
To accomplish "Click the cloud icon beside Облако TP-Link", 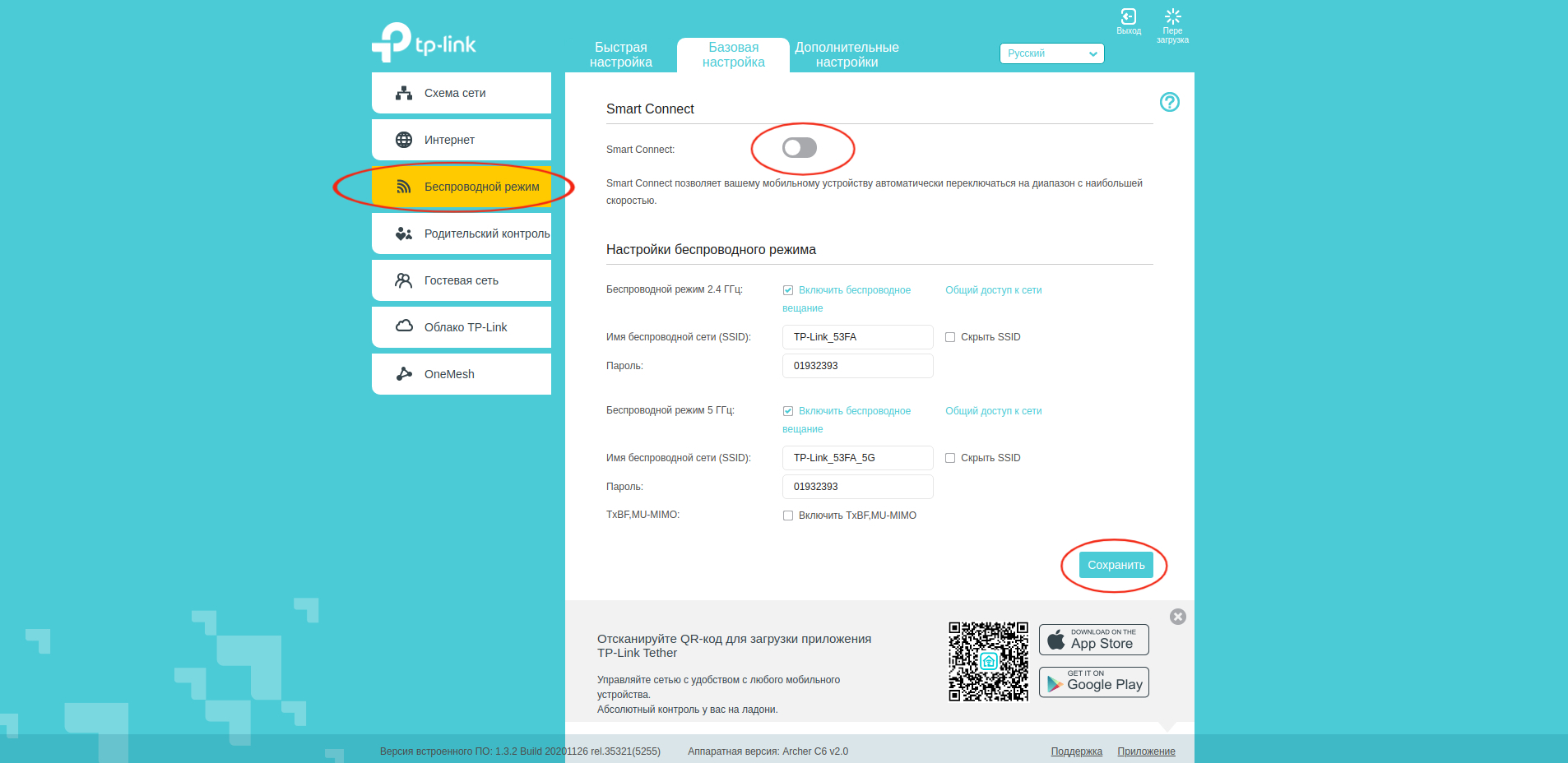I will (x=404, y=326).
